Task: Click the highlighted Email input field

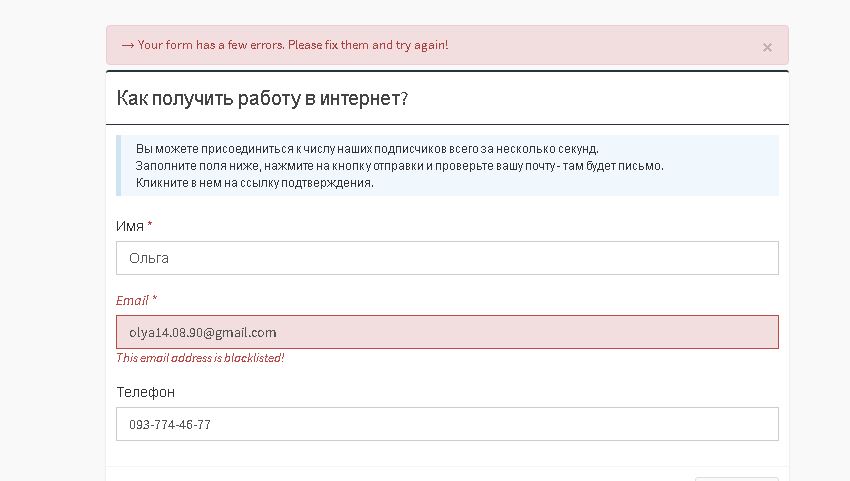Action: pos(447,332)
